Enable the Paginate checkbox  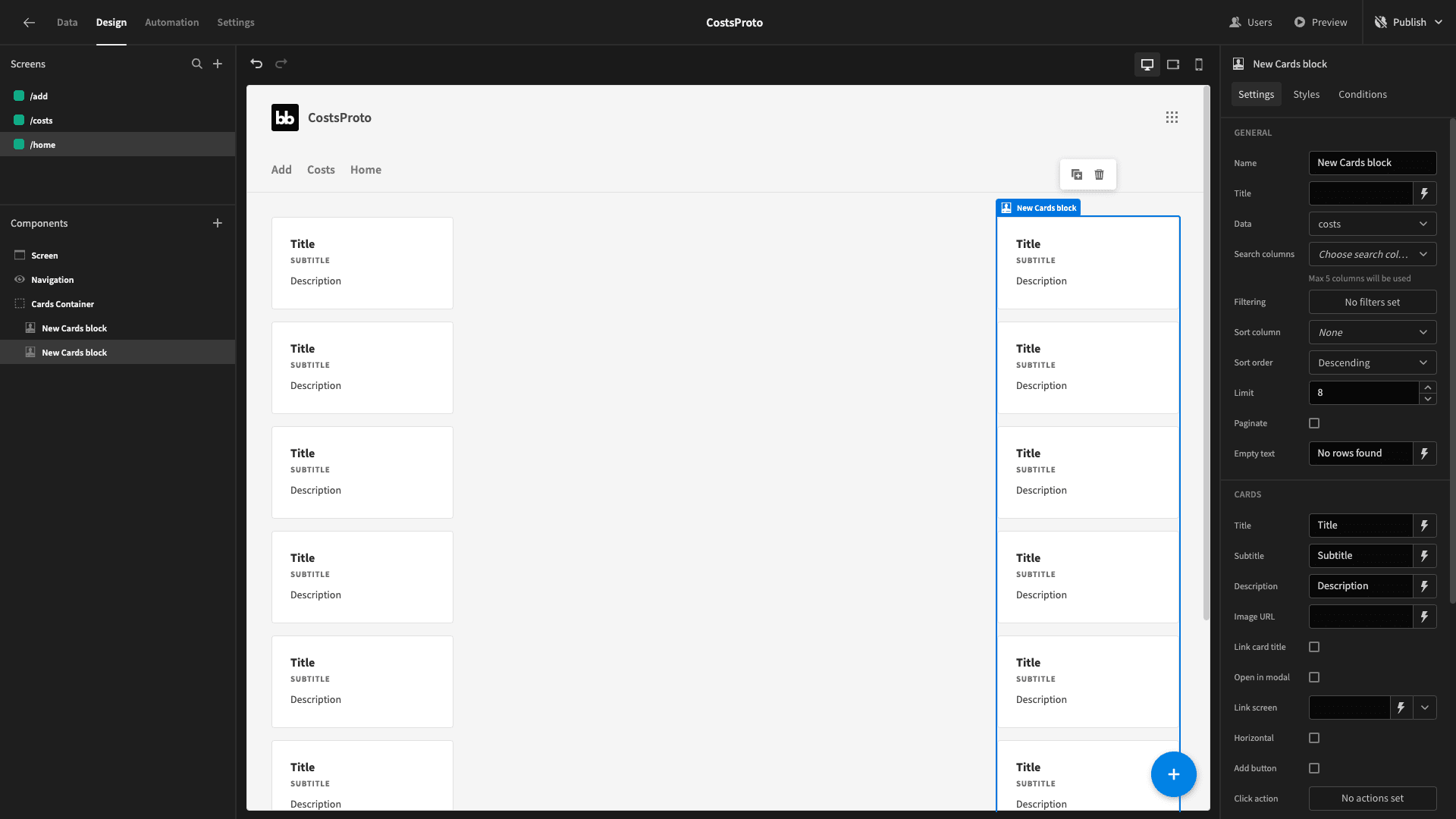coord(1314,423)
